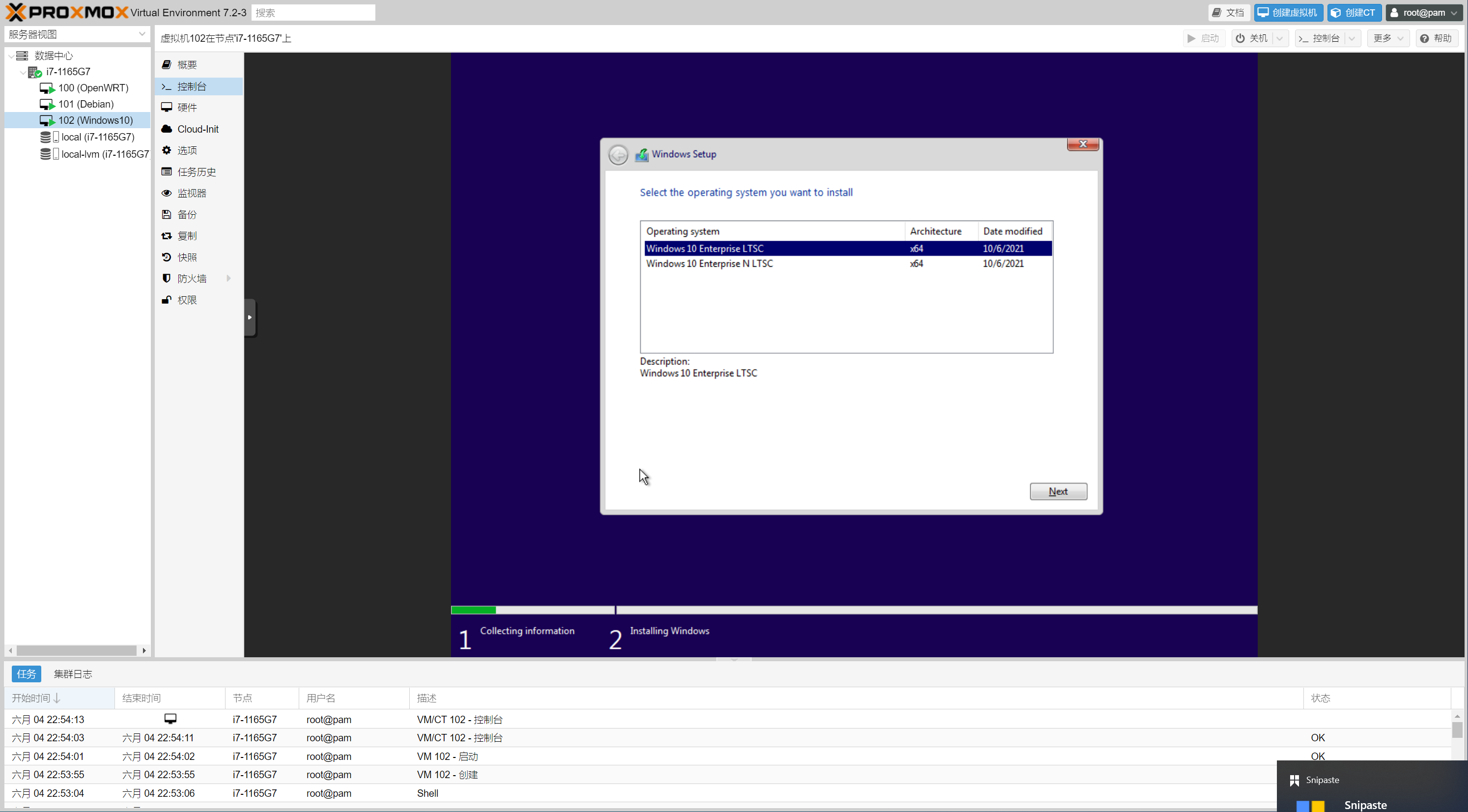Click the 搜索 search input field

[x=313, y=13]
